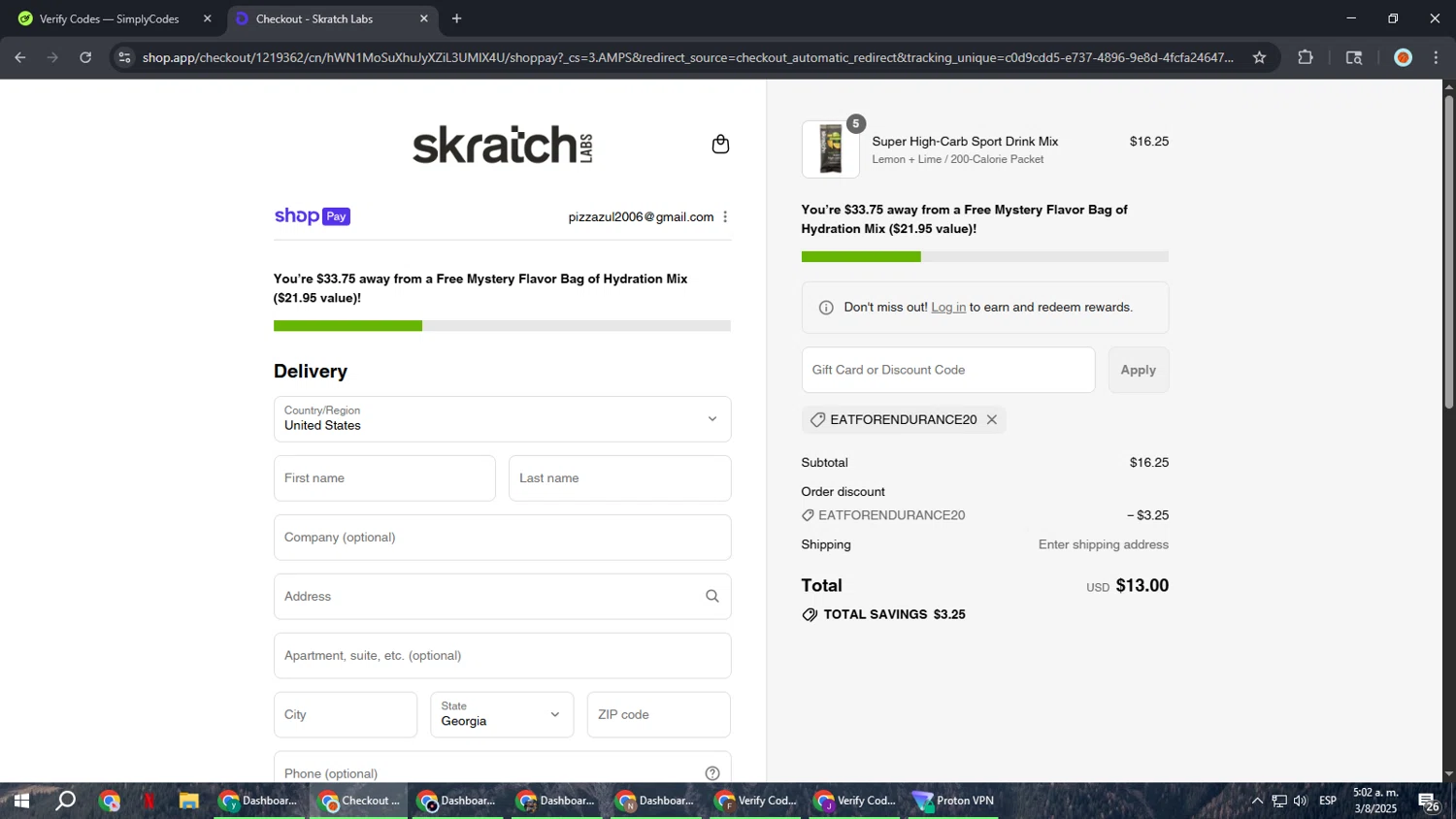Click the Apartment, suite, etc. field
The height and width of the screenshot is (819, 1456).
click(x=502, y=655)
